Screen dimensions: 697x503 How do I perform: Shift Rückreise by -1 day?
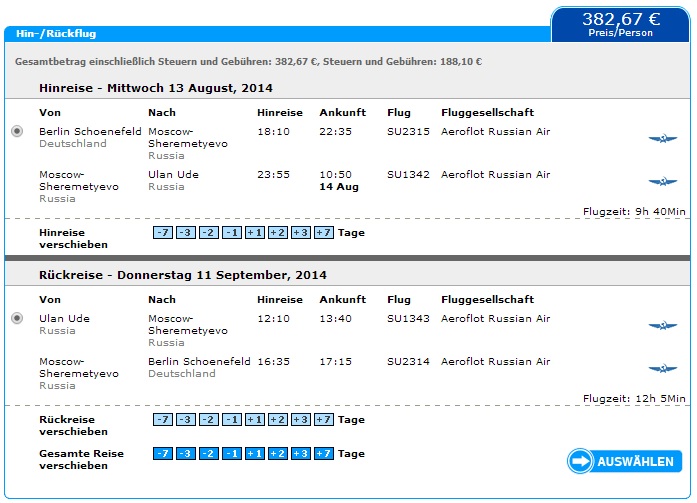click(232, 419)
